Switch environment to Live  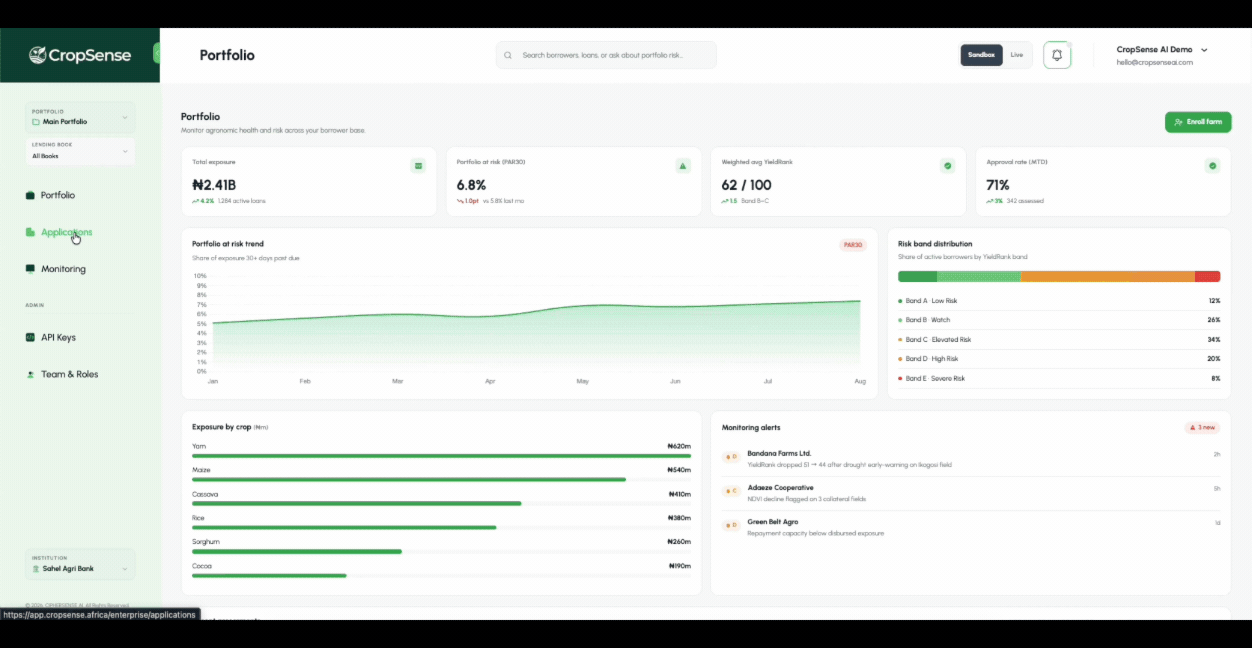click(1017, 55)
